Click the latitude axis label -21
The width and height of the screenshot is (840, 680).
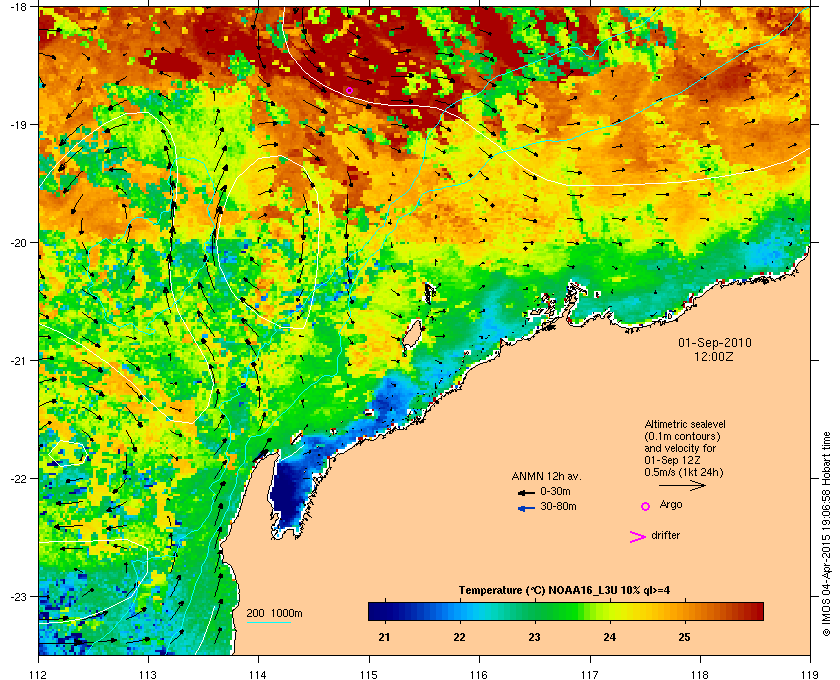pyautogui.click(x=17, y=361)
